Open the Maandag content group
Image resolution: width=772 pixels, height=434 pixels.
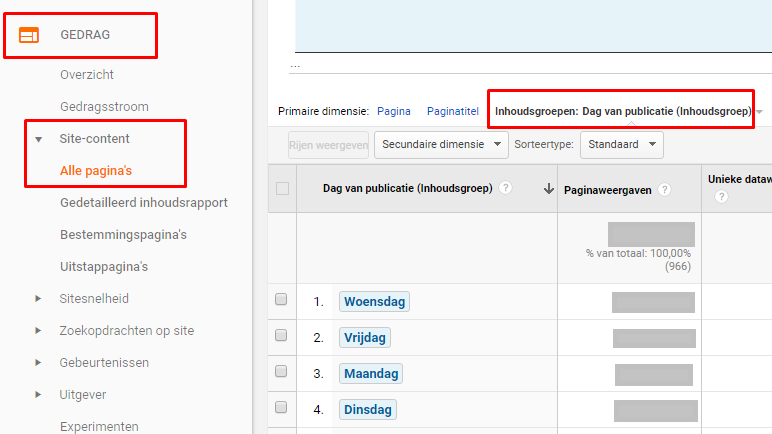(371, 373)
